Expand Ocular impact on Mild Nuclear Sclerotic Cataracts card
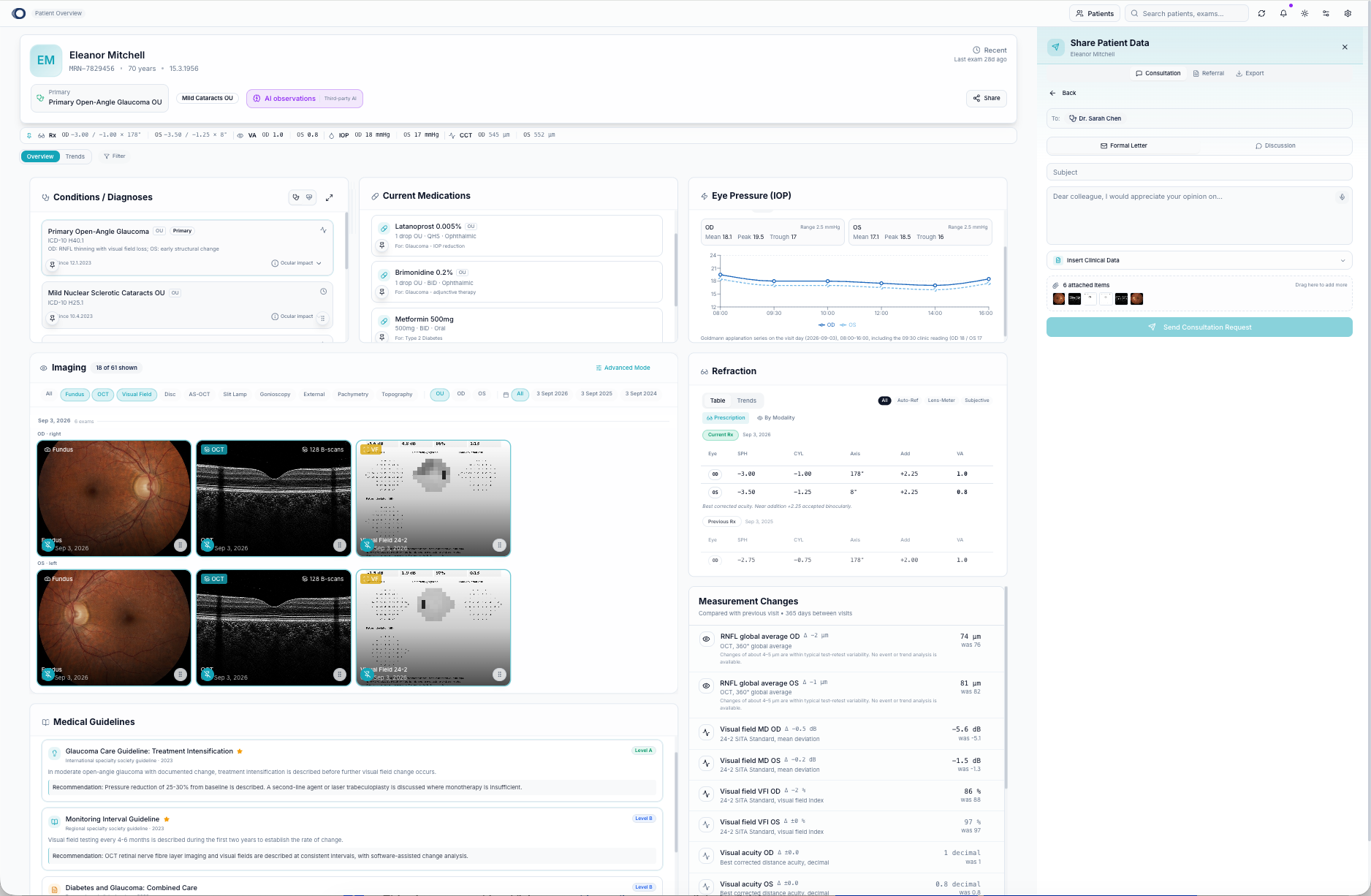Image resolution: width=1371 pixels, height=896 pixels. click(x=292, y=316)
